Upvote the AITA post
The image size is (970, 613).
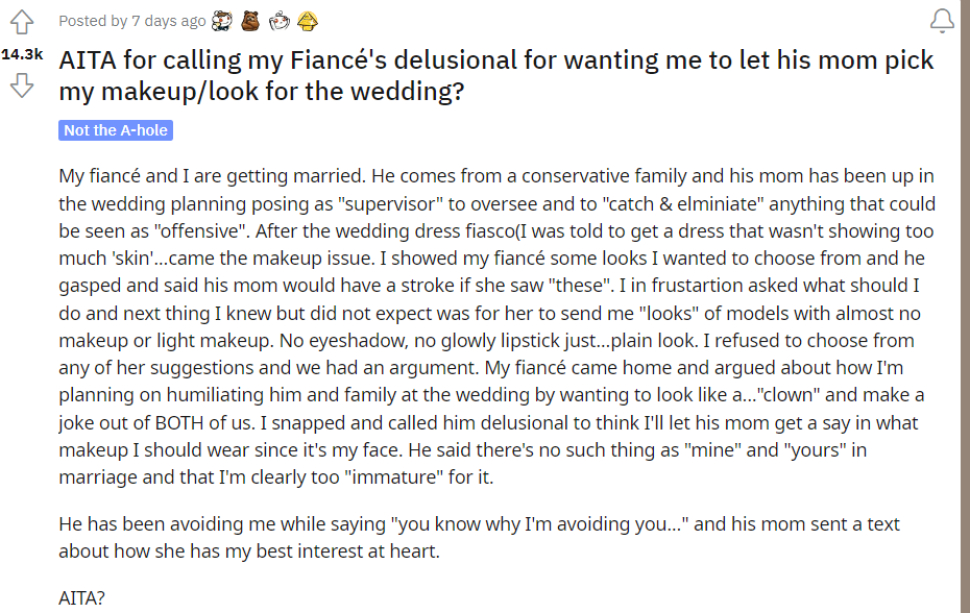[22, 22]
